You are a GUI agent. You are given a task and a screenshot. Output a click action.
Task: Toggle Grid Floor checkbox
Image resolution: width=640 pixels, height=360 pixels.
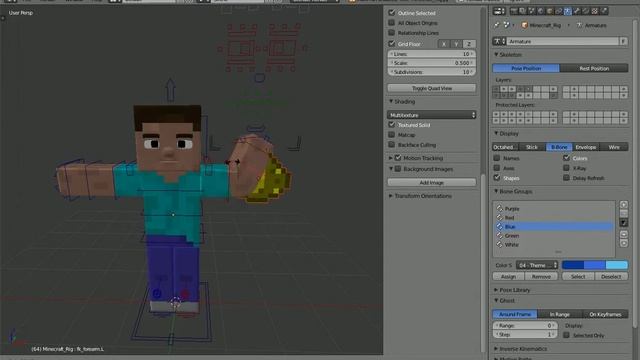pos(391,43)
